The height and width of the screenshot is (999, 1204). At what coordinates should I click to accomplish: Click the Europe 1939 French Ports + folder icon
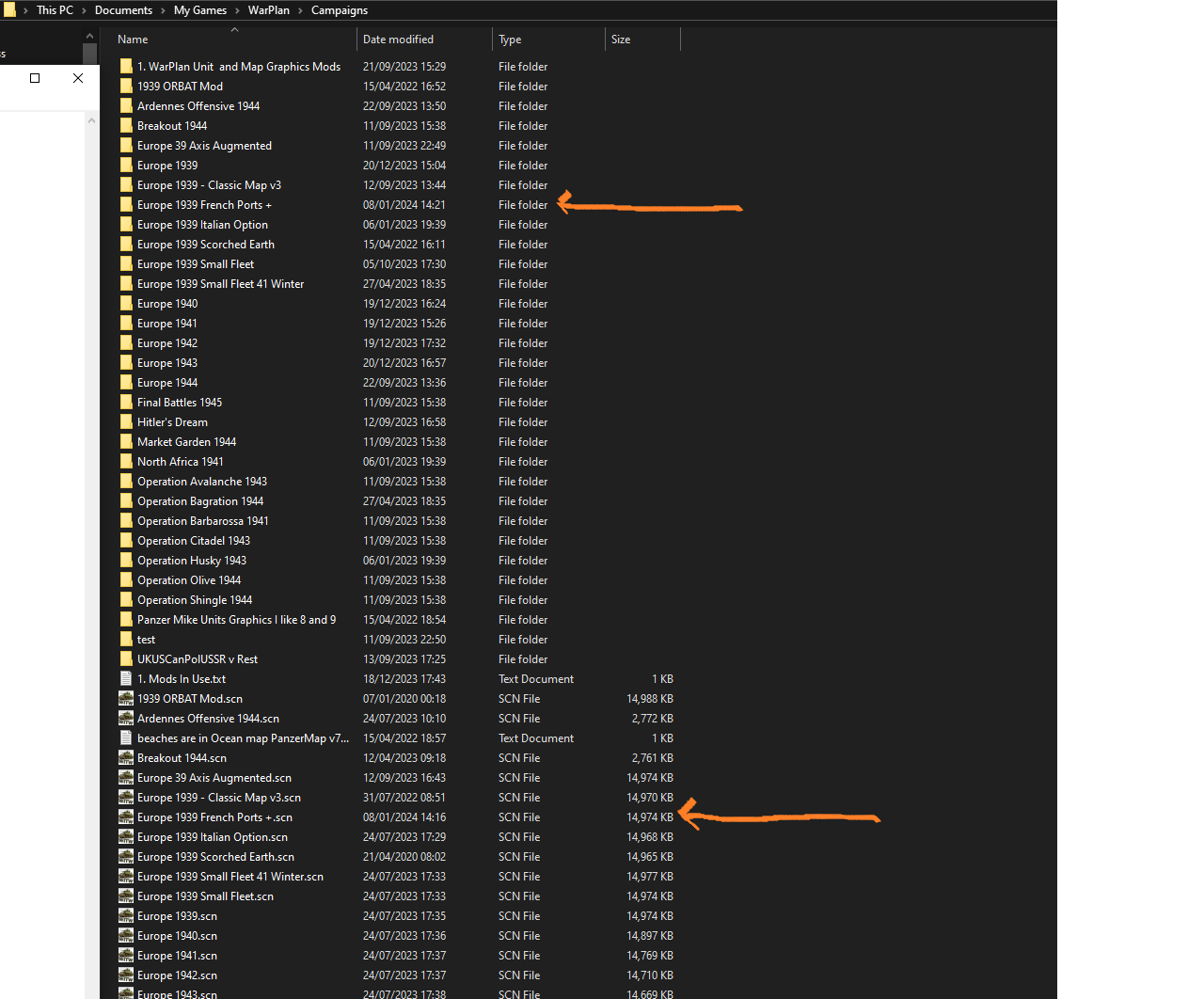click(126, 204)
